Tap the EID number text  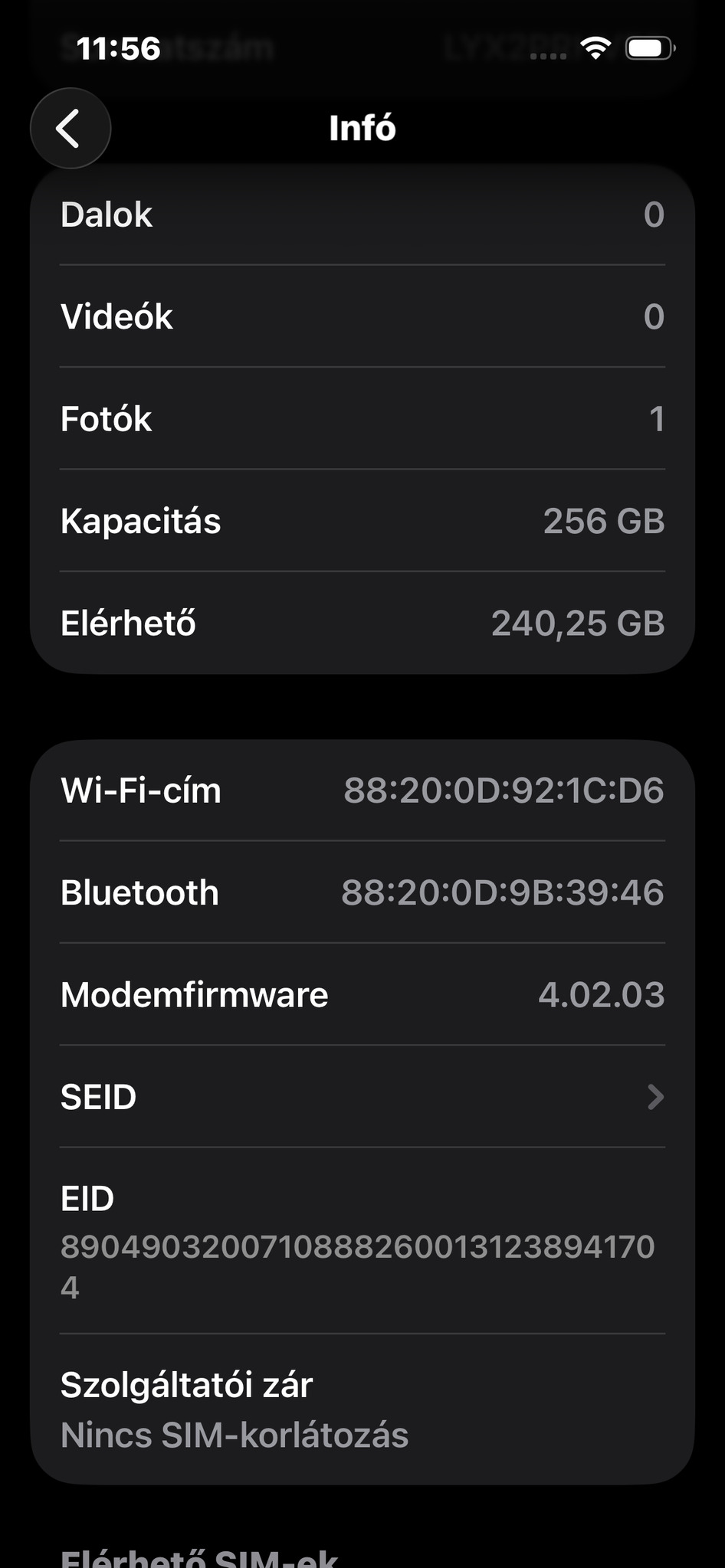[x=357, y=1246]
